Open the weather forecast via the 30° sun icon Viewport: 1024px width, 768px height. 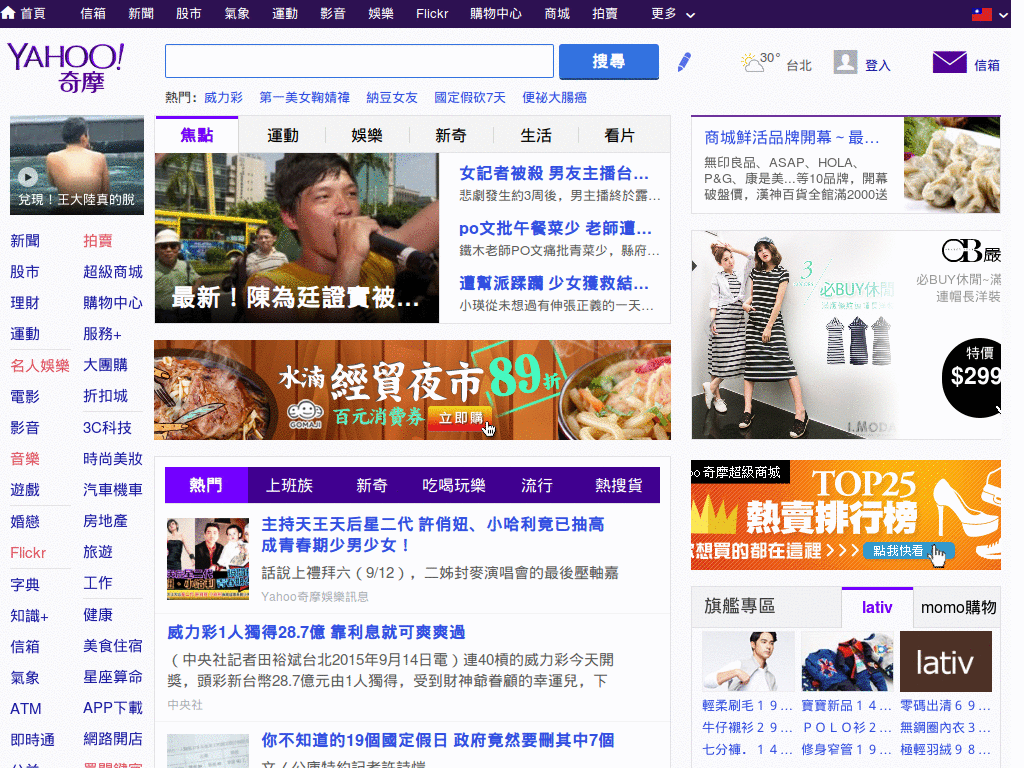[x=755, y=62]
